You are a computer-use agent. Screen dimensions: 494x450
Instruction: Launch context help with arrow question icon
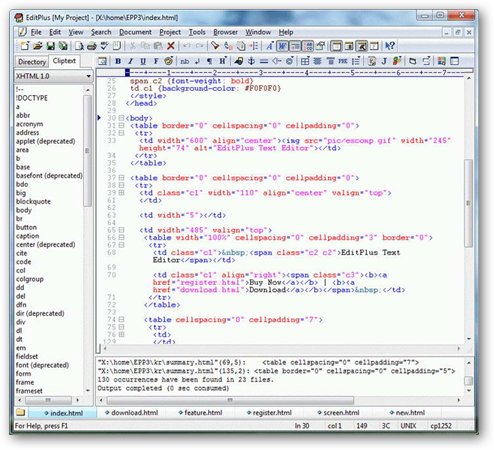click(x=390, y=46)
